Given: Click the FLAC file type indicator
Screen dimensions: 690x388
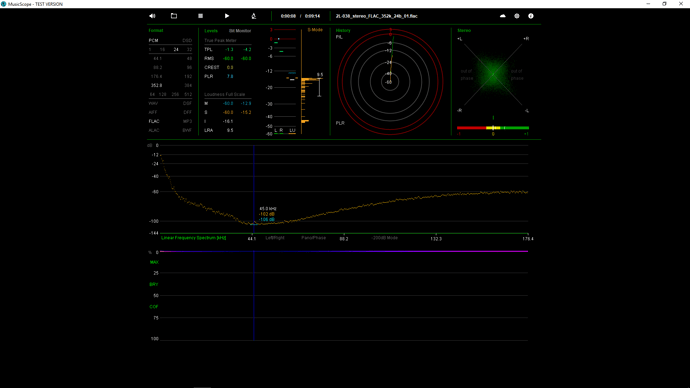Looking at the screenshot, I should pyautogui.click(x=154, y=121).
